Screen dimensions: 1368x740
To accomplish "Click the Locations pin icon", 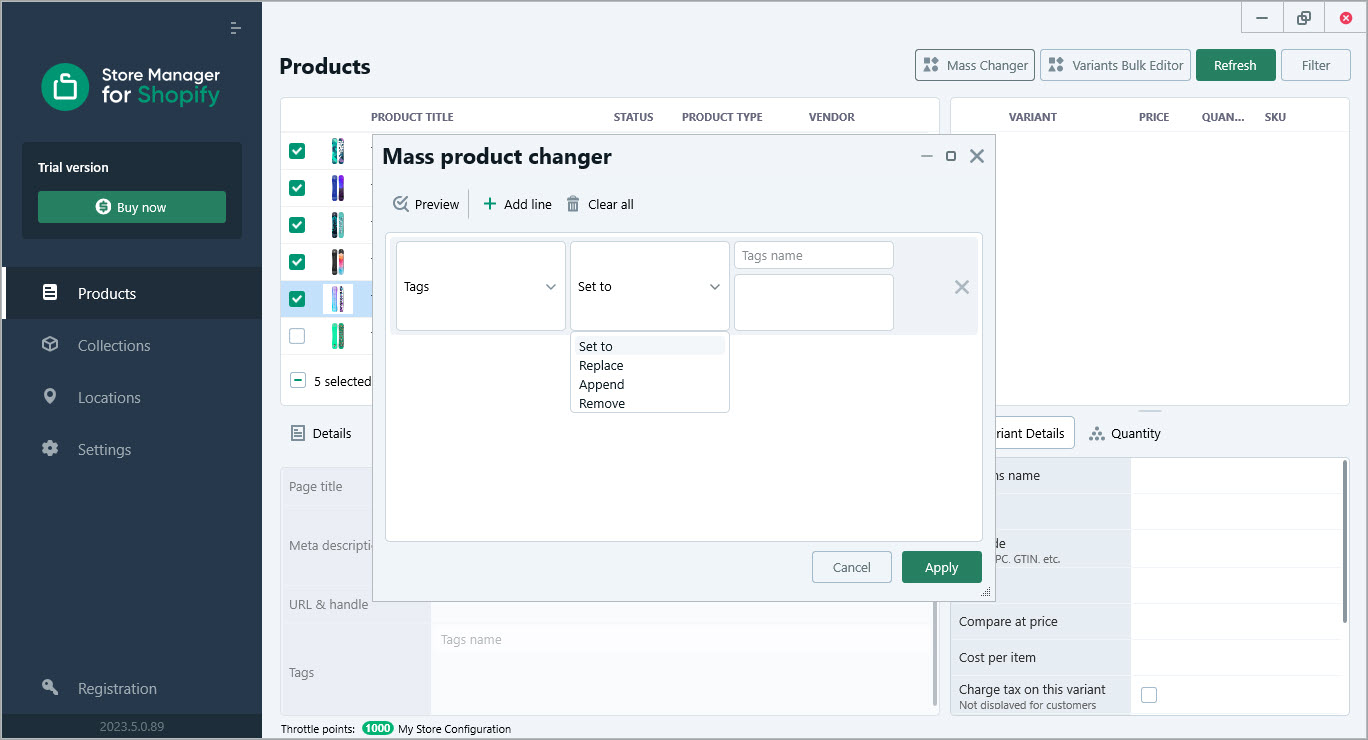I will 50,396.
